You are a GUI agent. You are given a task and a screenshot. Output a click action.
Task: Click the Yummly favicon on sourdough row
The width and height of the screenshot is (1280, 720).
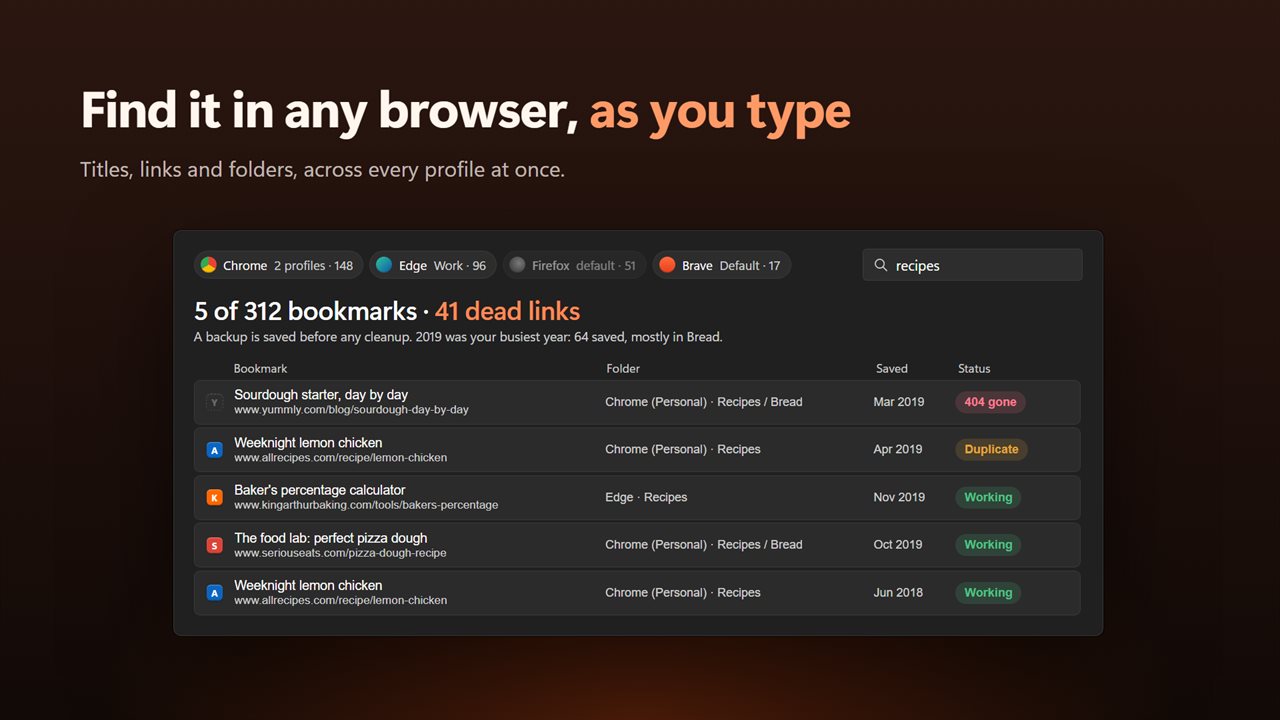pyautogui.click(x=214, y=402)
